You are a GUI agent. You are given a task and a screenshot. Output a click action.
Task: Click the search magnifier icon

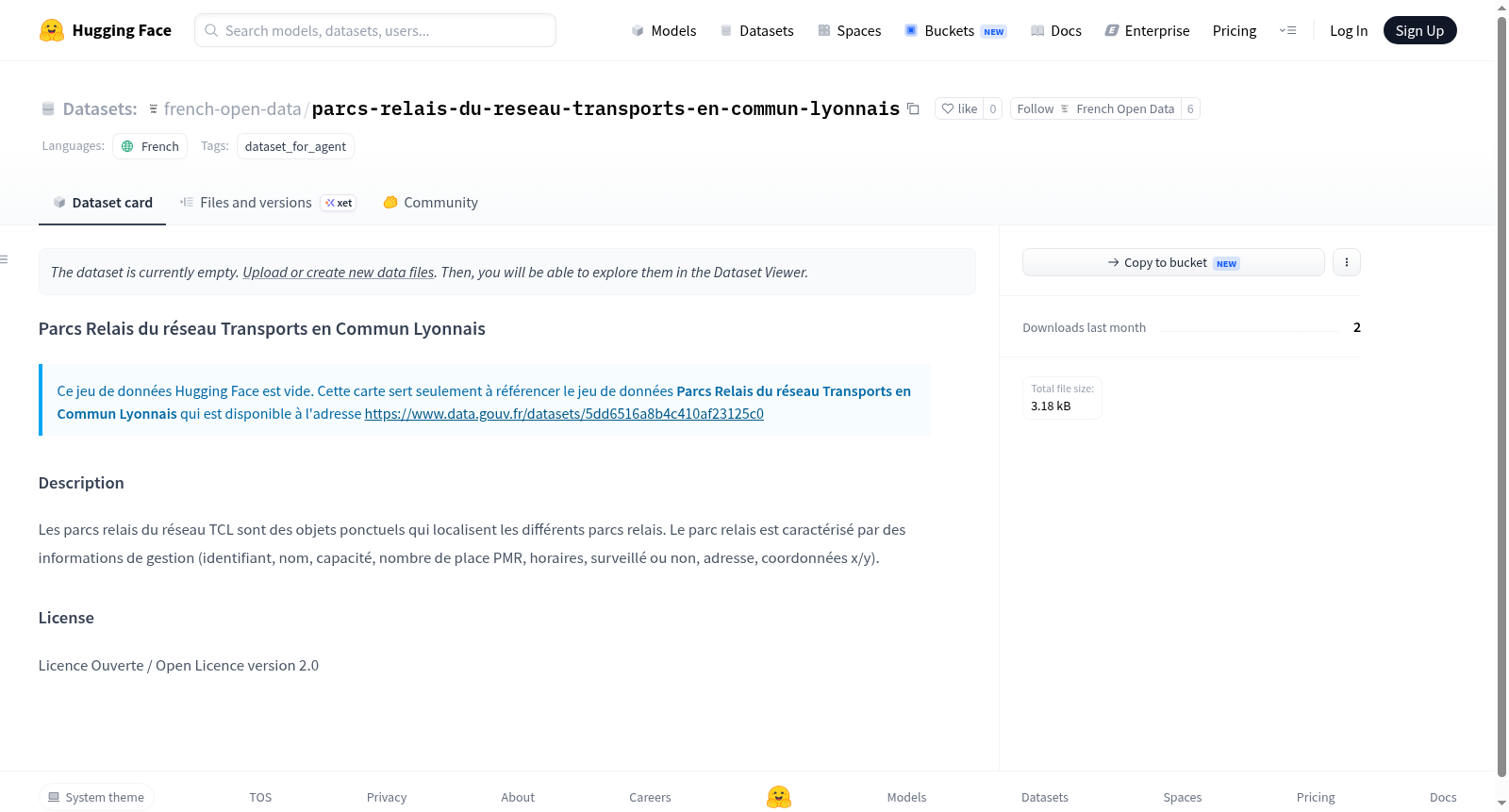tap(211, 30)
